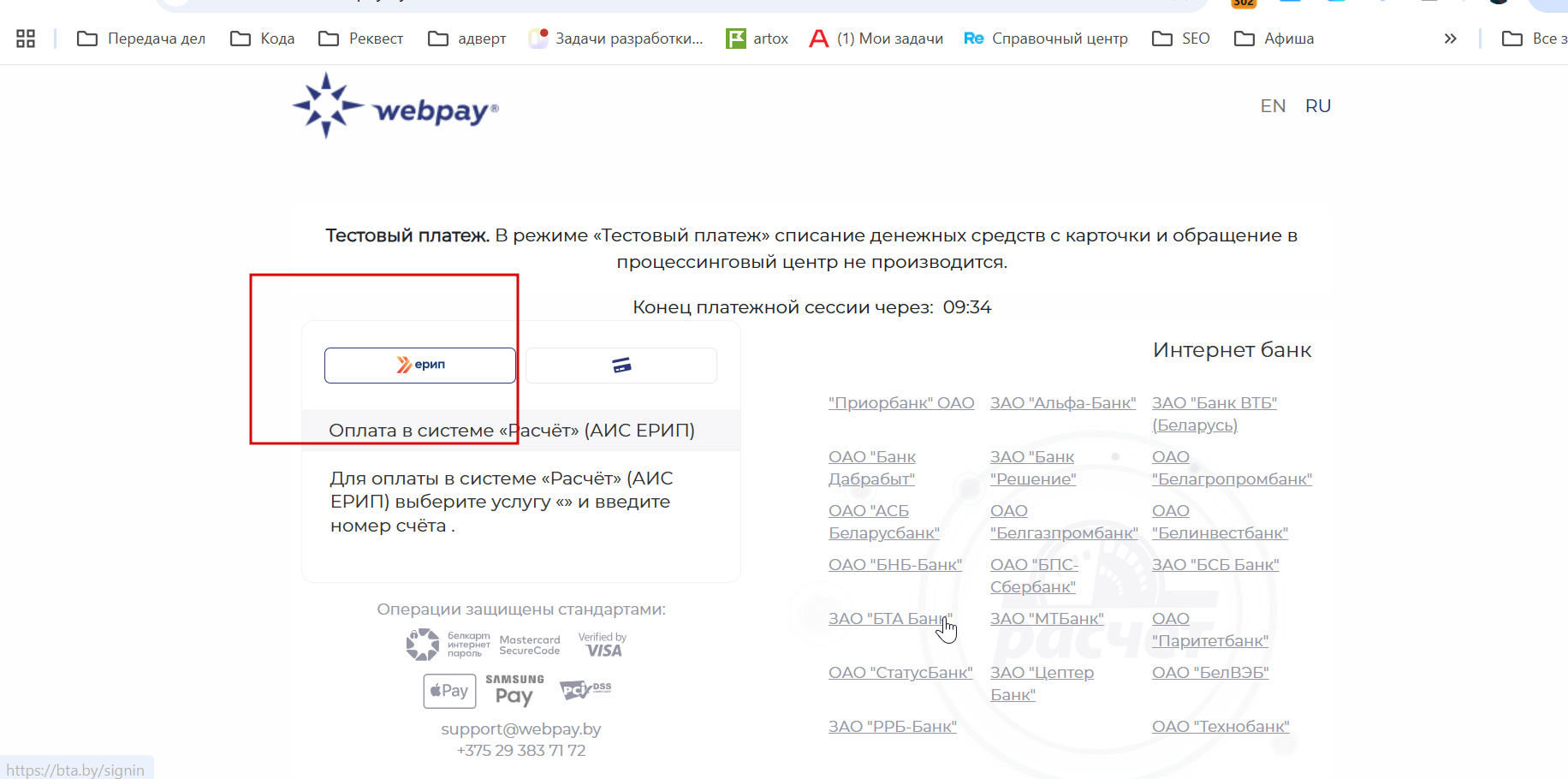The width and height of the screenshot is (1568, 779).
Task: Expand the hidden bookmarks chevron
Action: pos(1450,39)
